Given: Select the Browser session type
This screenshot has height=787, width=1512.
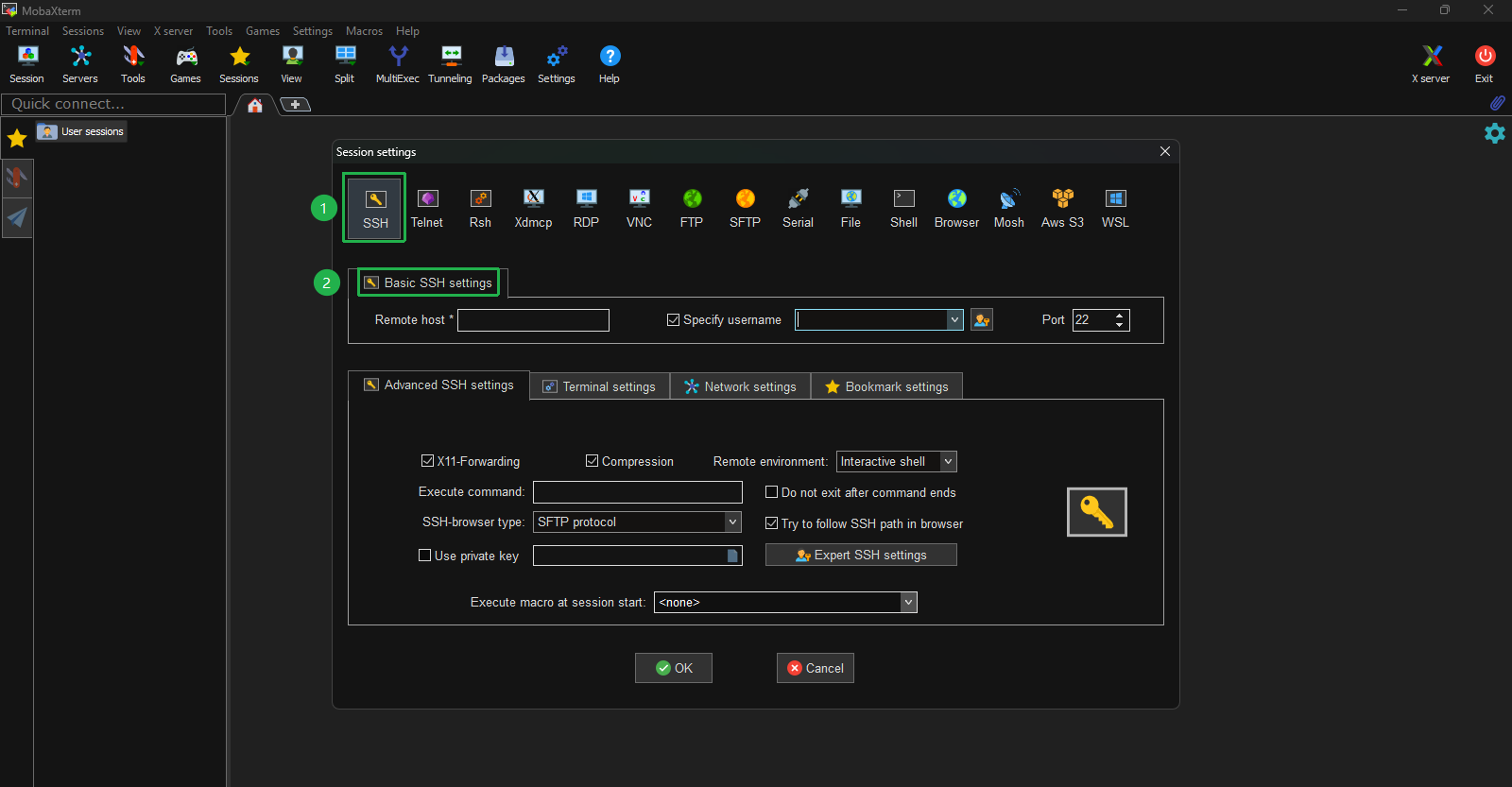Looking at the screenshot, I should [x=956, y=208].
